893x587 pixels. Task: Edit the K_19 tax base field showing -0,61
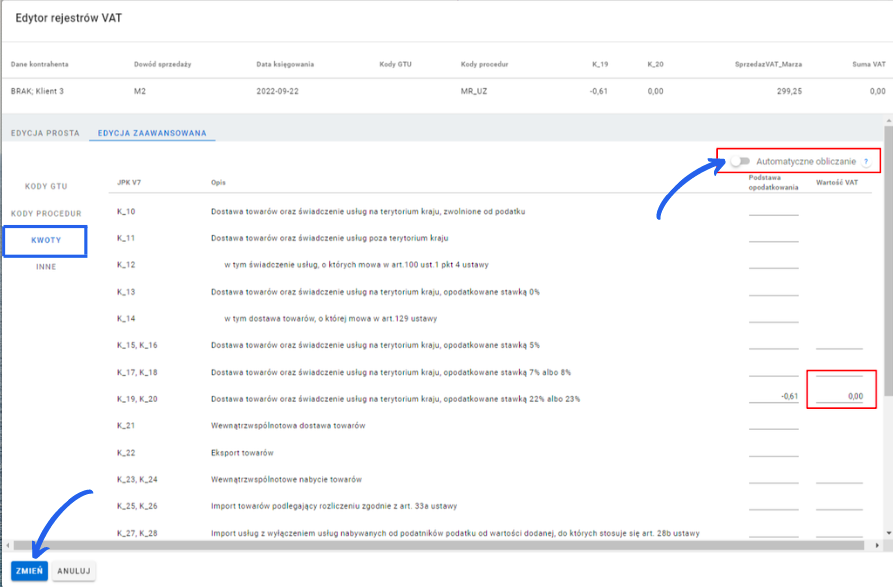[x=773, y=397]
